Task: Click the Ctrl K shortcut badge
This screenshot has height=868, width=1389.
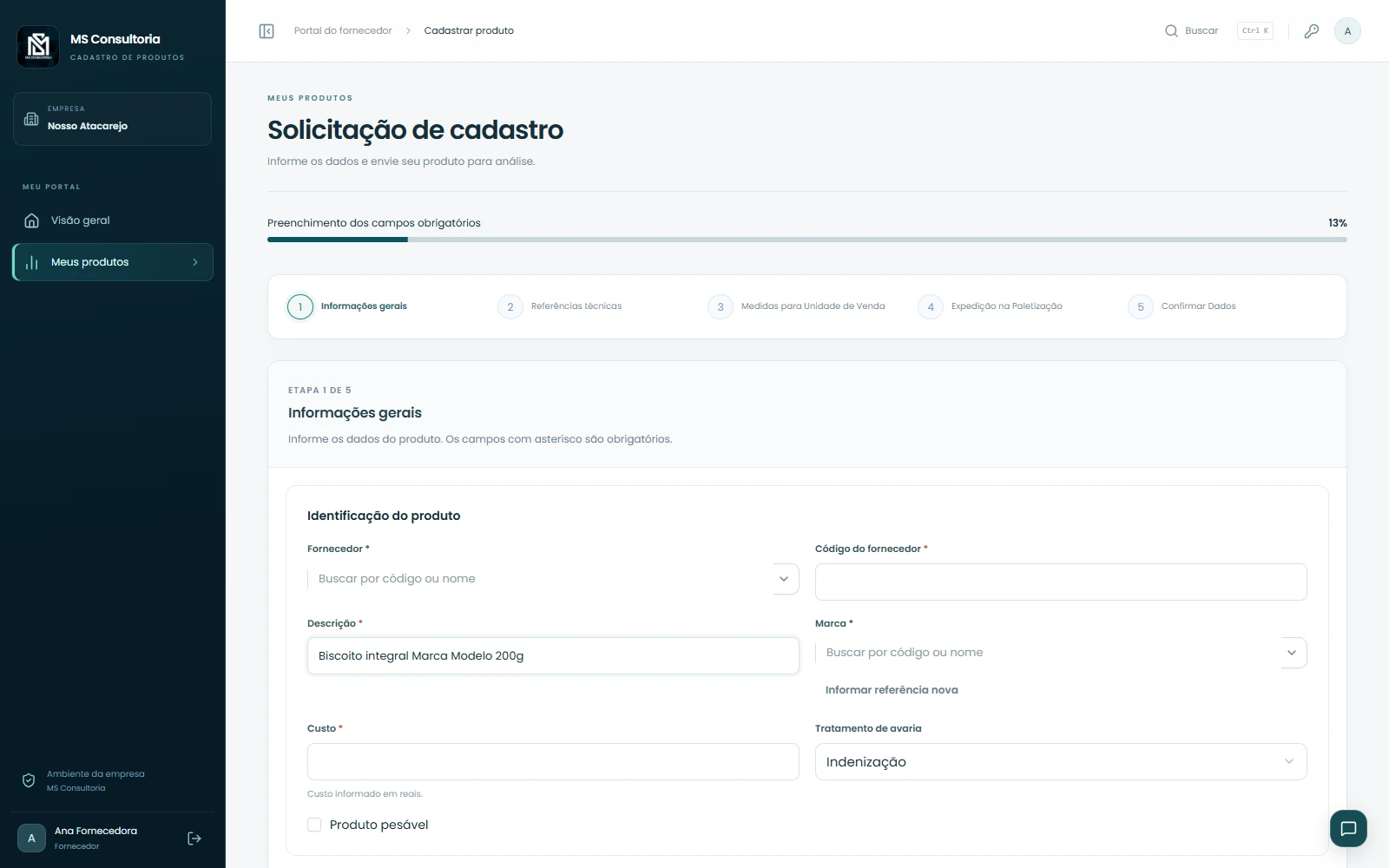Action: point(1254,31)
